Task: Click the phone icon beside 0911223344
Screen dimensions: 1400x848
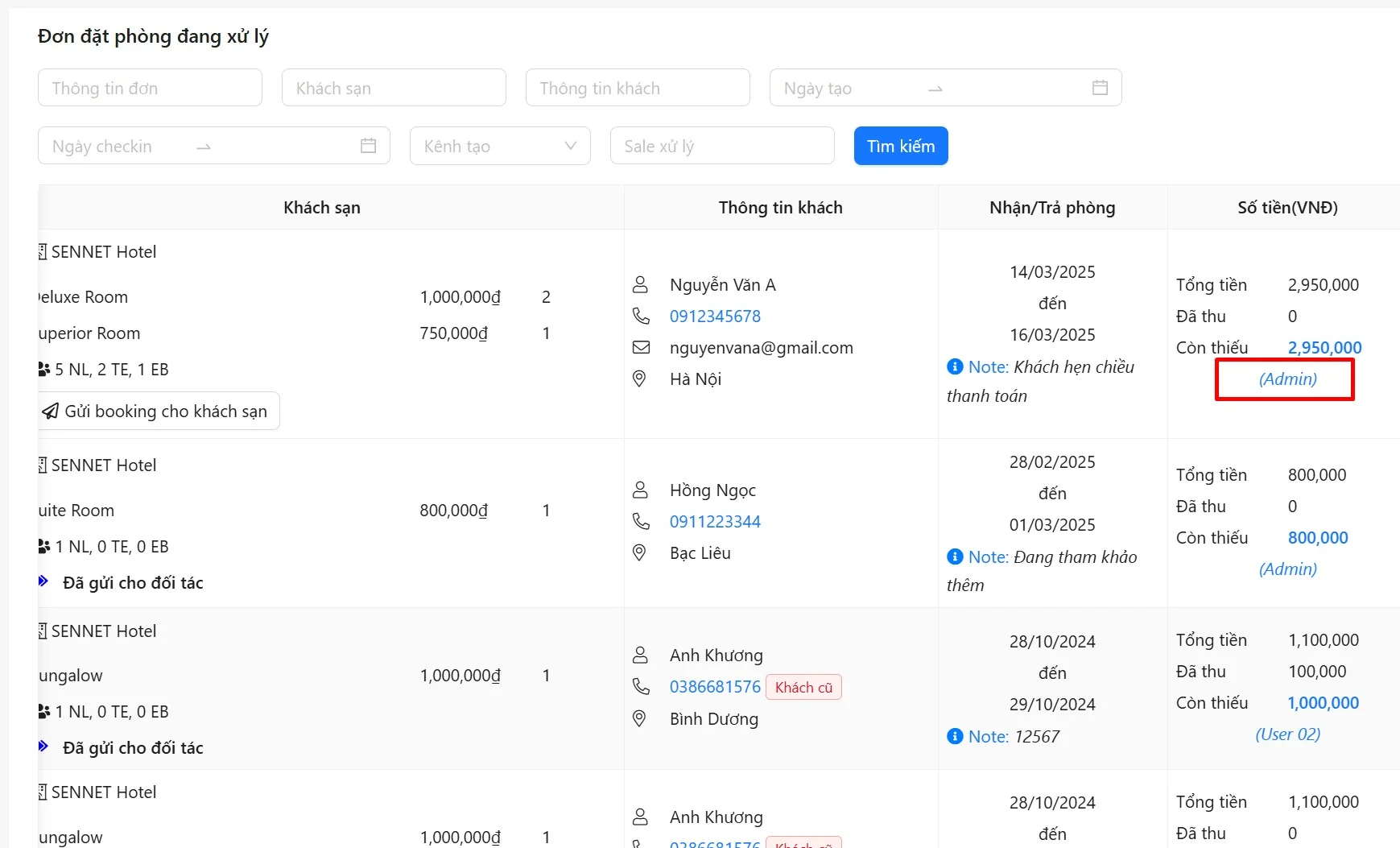Action: pos(641,521)
